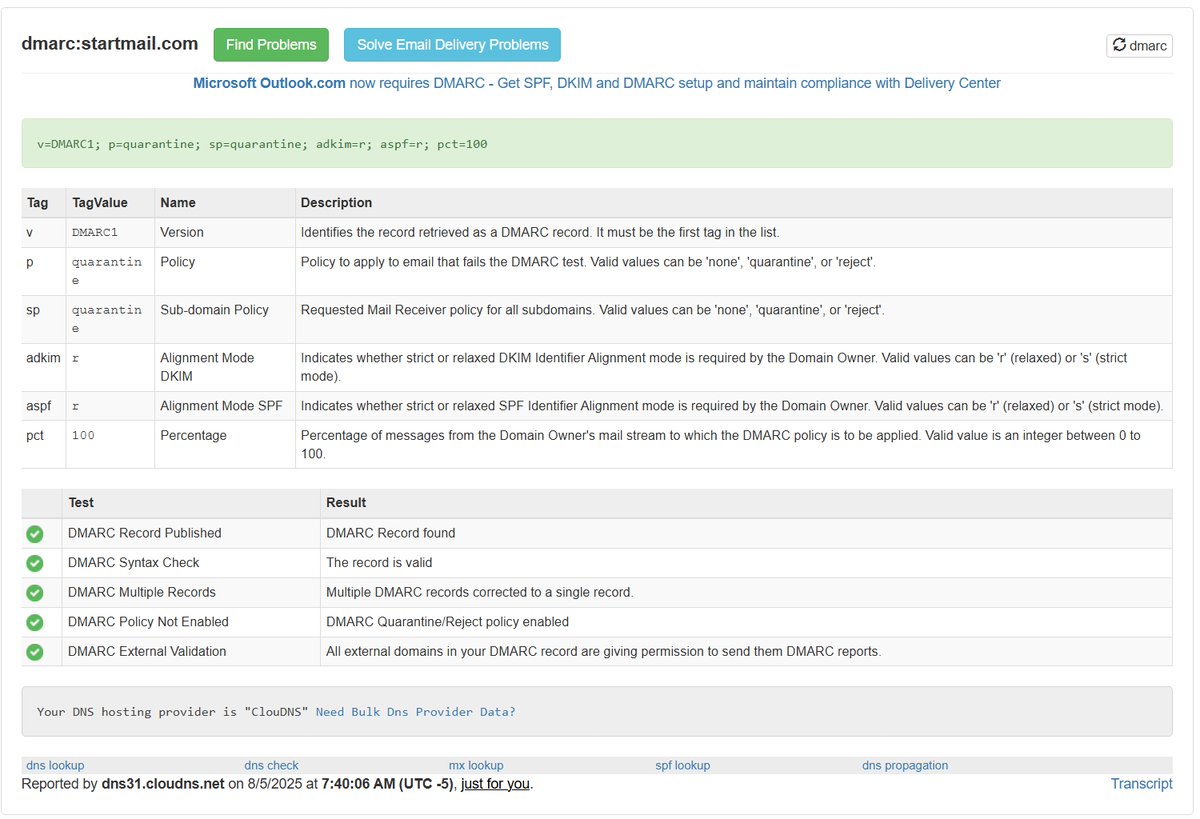Image resolution: width=1200 pixels, height=819 pixels.
Task: Open the dns propagation link
Action: click(905, 765)
